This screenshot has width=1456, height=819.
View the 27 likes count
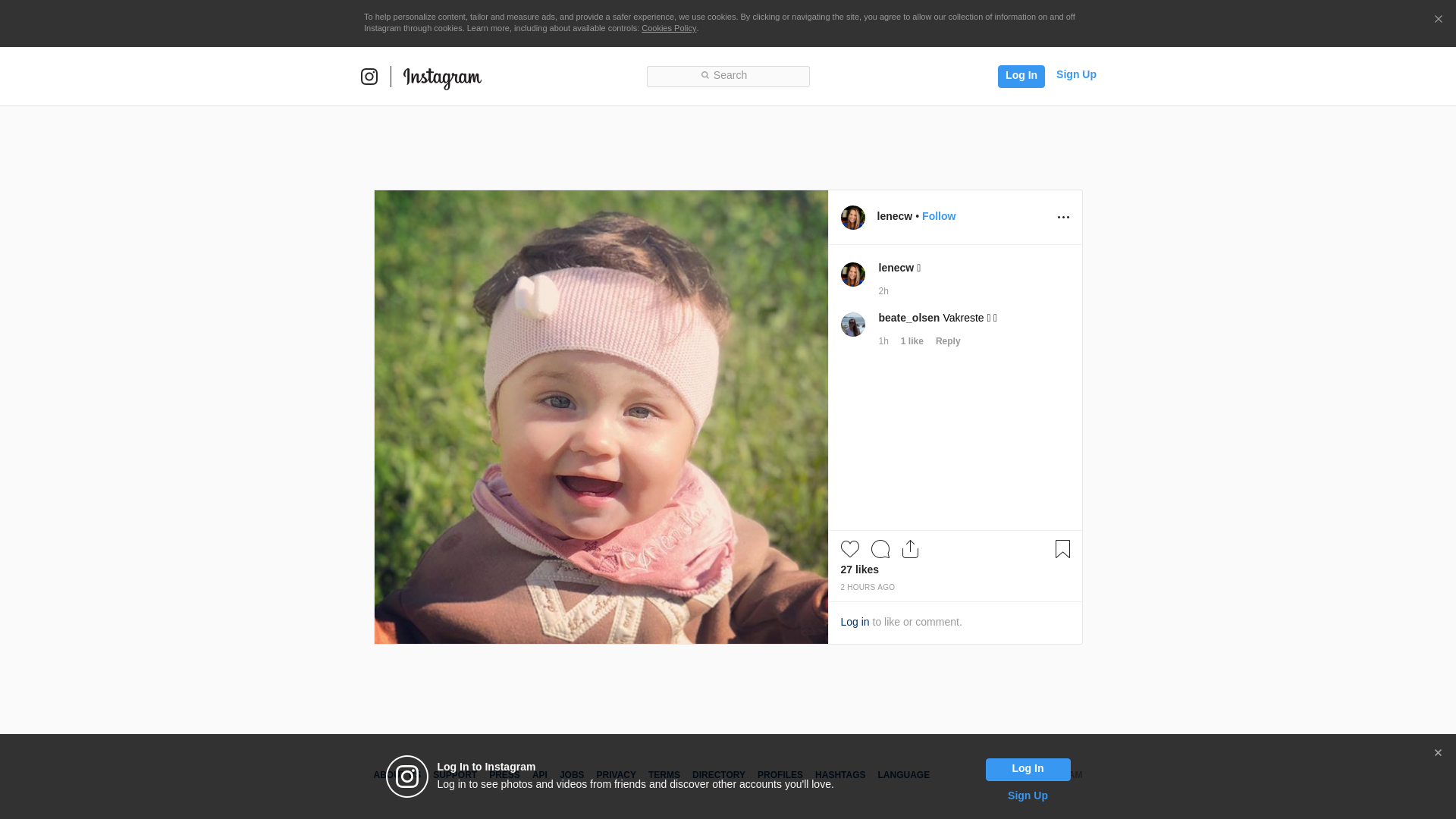pos(859,570)
